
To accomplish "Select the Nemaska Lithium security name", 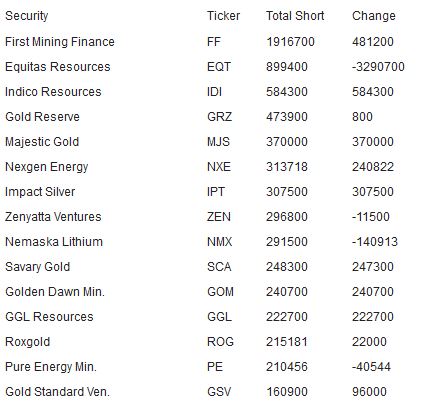I will 54,242.
